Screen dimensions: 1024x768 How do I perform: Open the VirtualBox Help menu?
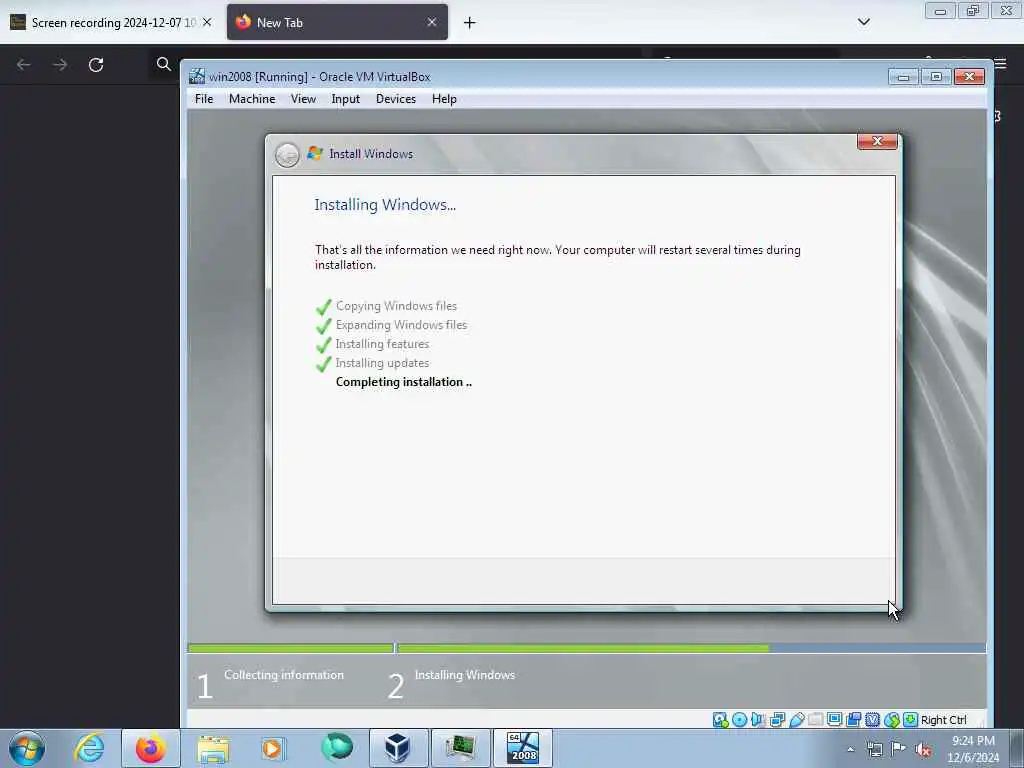[444, 99]
